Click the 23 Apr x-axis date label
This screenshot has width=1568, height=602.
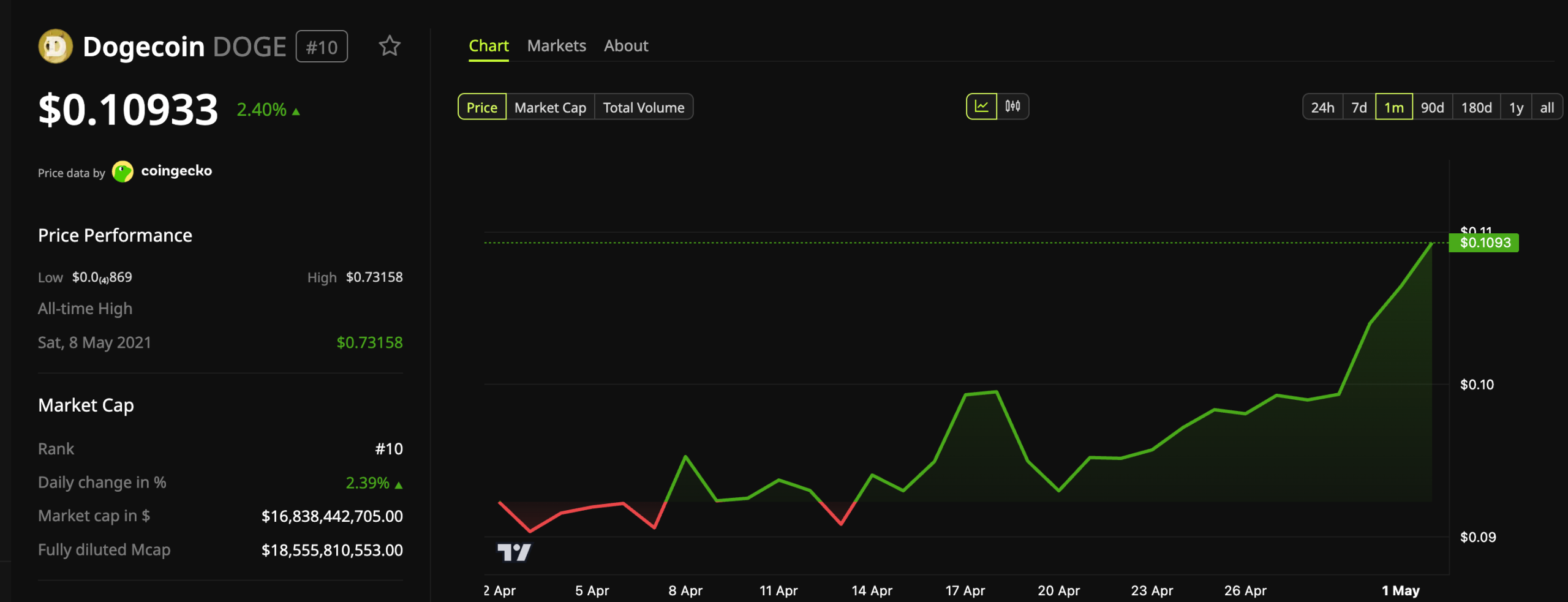[1151, 590]
